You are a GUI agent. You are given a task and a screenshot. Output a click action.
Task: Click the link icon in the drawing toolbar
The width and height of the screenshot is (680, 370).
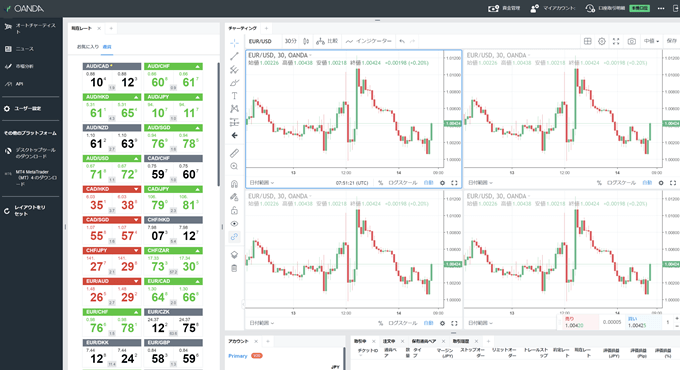(234, 237)
